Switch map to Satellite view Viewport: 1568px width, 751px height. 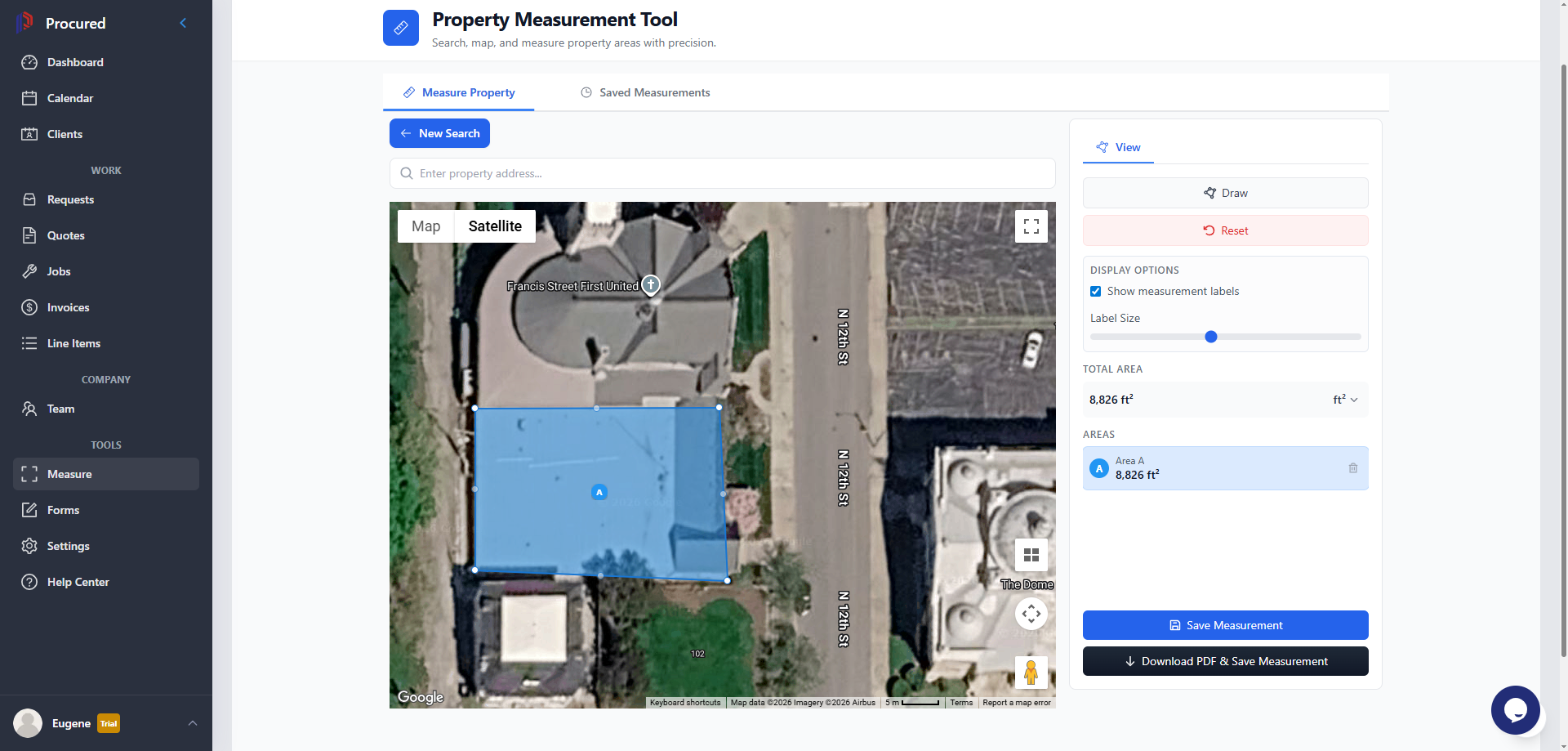(x=495, y=226)
